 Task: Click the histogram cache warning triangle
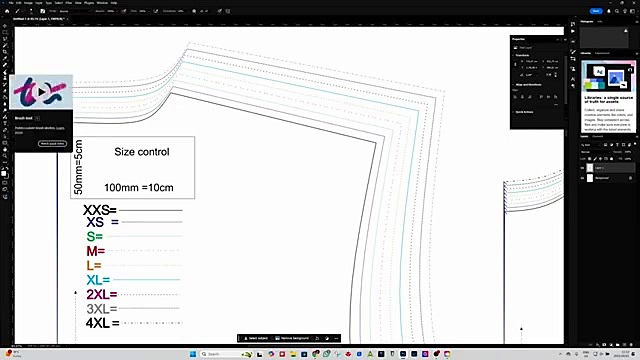626,31
